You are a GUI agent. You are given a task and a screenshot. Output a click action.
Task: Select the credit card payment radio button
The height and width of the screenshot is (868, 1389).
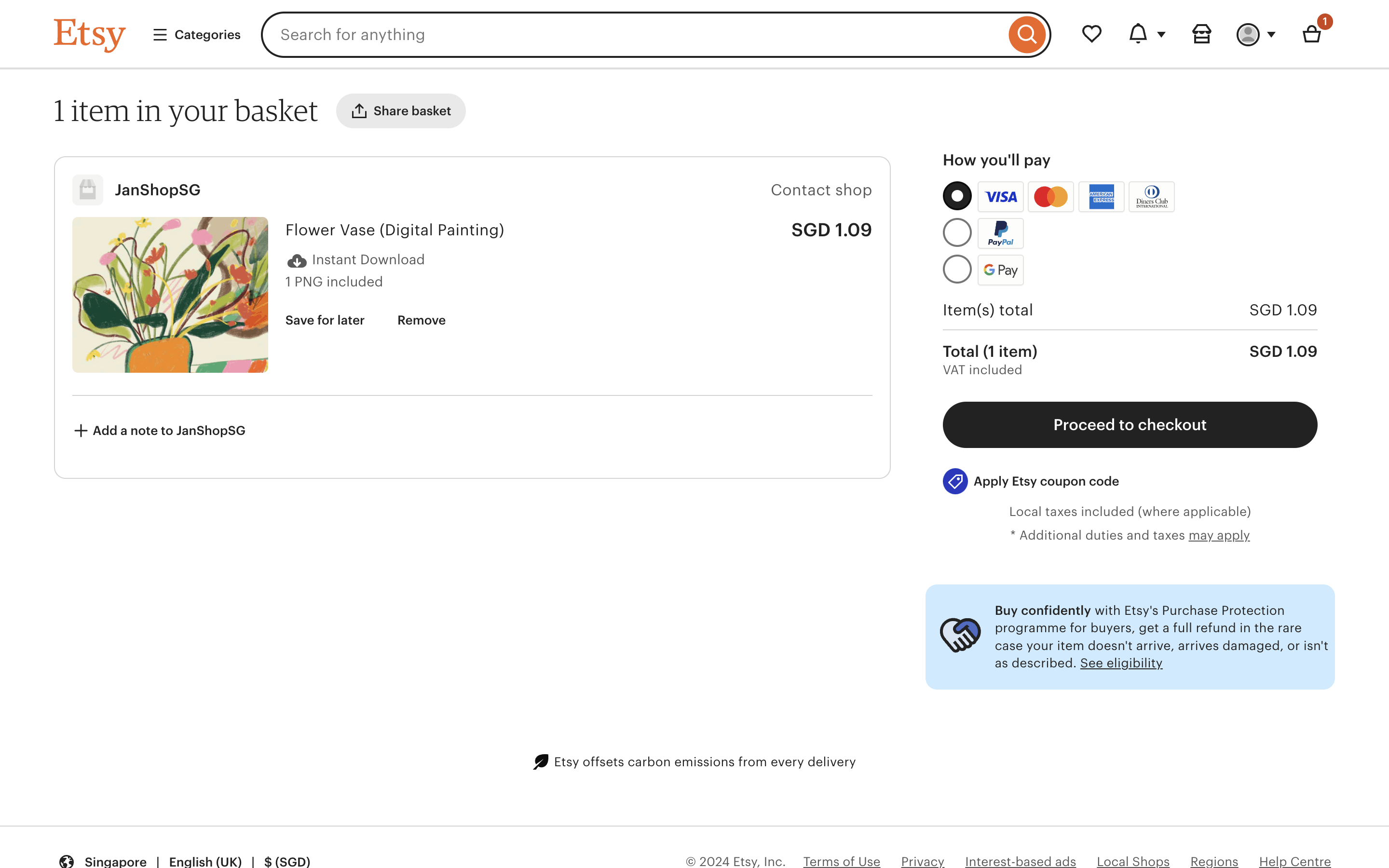tap(957, 196)
